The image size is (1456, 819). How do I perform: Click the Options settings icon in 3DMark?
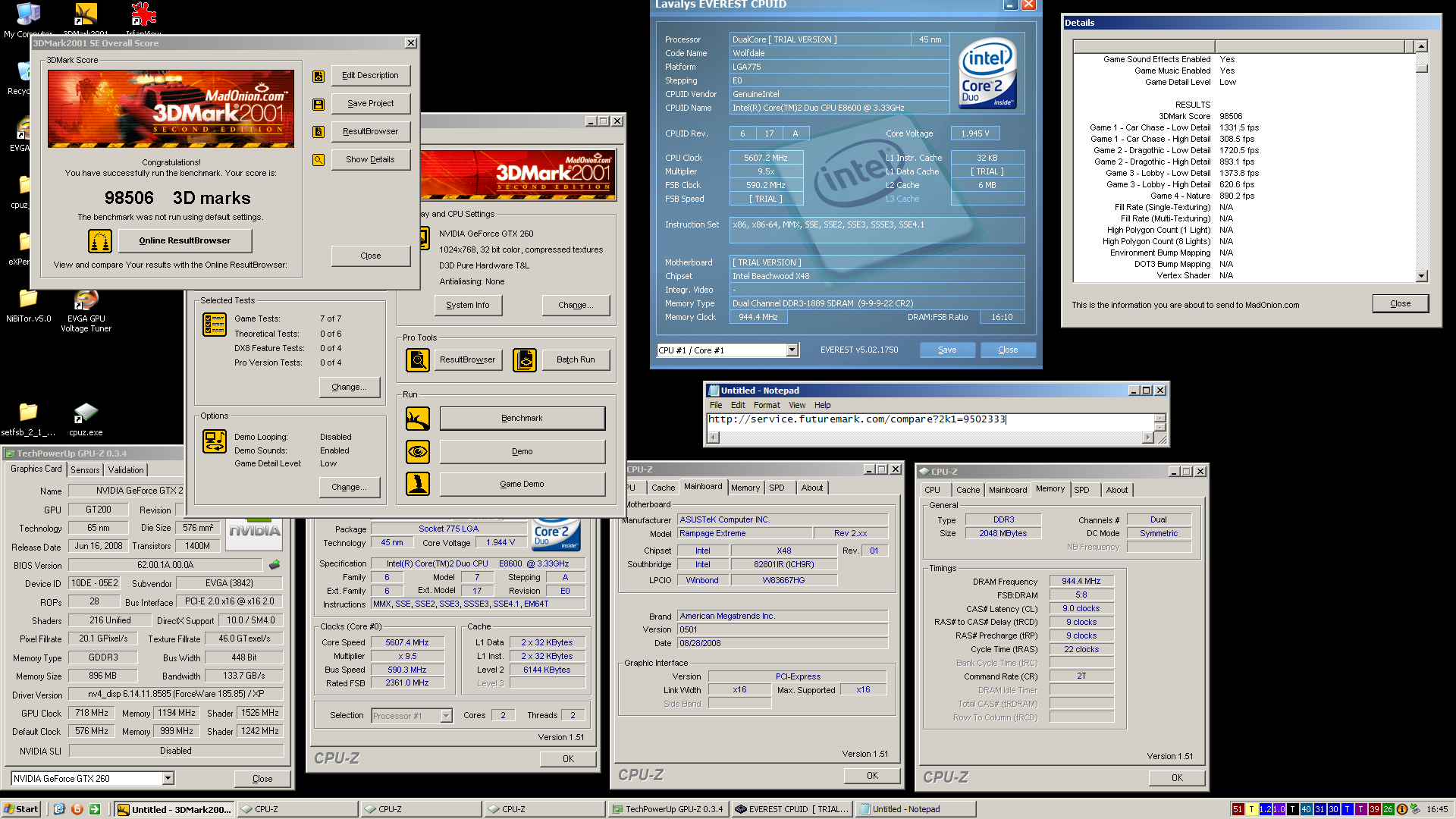click(215, 441)
